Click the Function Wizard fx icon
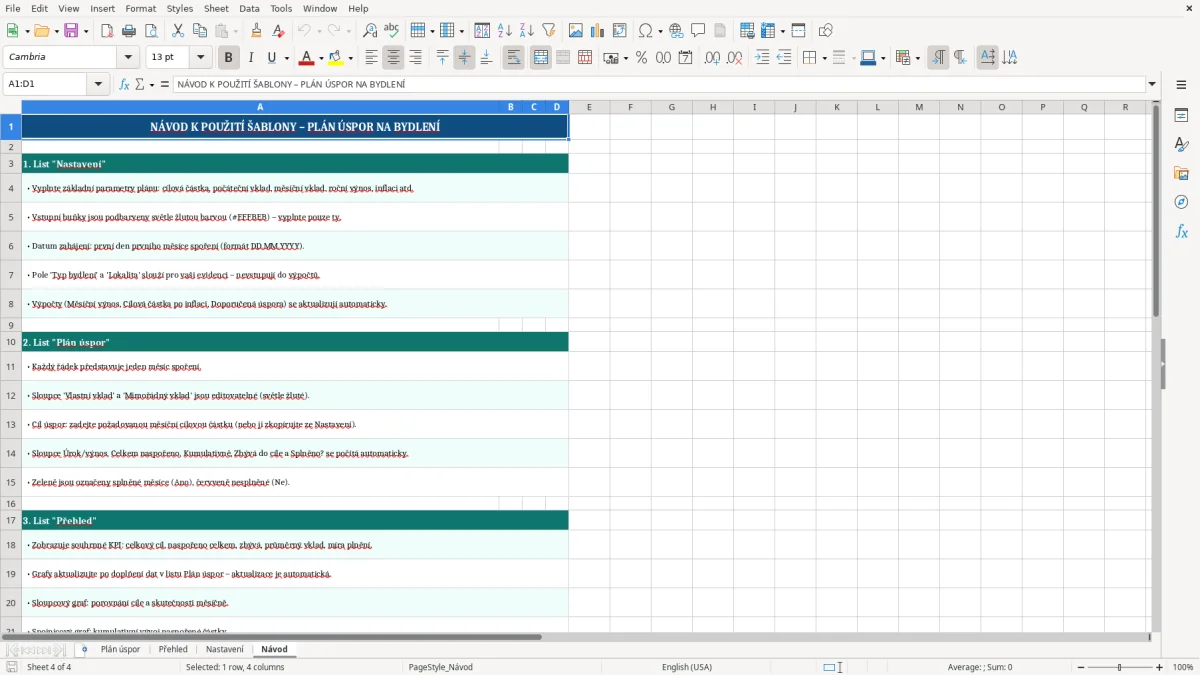Screen dimensions: 1200x675 [x=124, y=84]
